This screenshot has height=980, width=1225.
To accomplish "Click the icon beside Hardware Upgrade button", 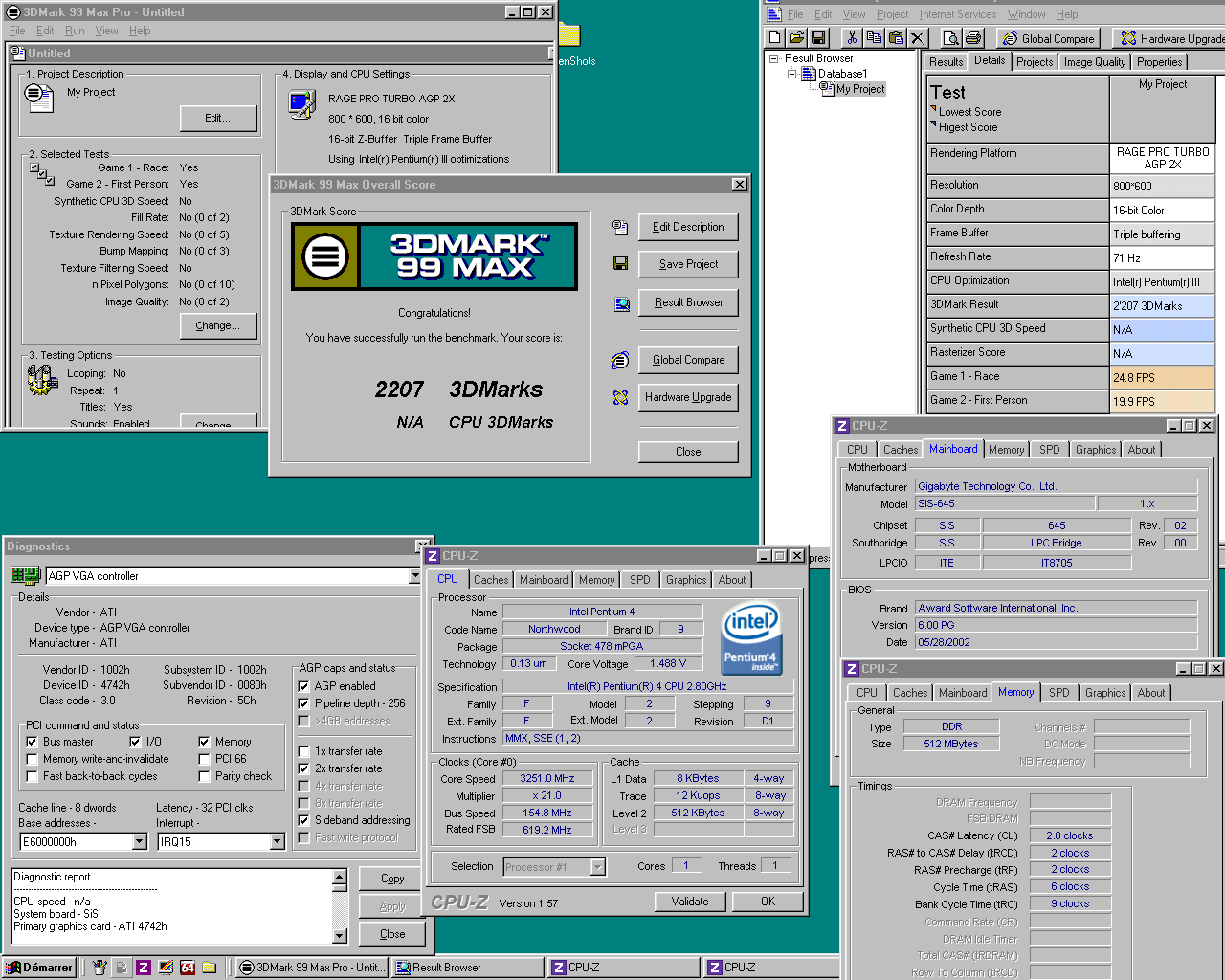I will click(620, 397).
